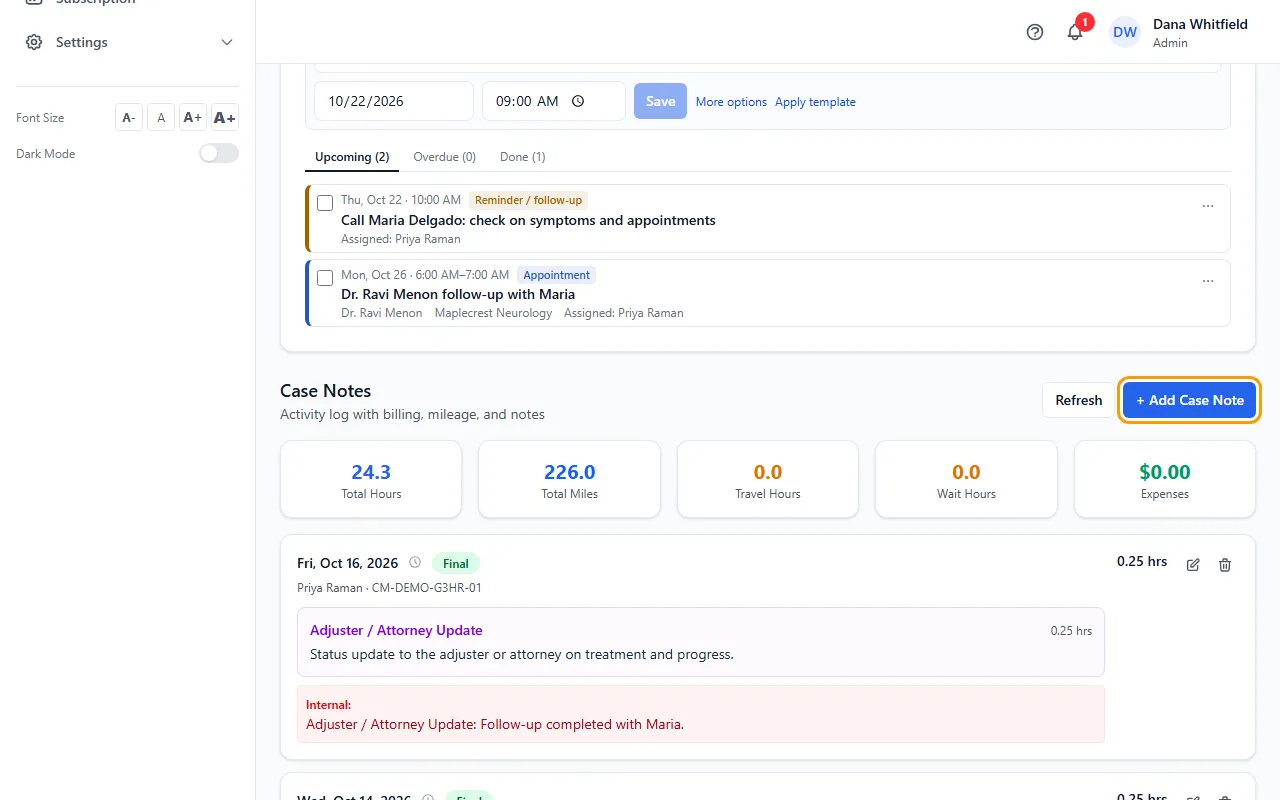Click the DW user avatar
The width and height of the screenshot is (1280, 800).
pos(1125,32)
